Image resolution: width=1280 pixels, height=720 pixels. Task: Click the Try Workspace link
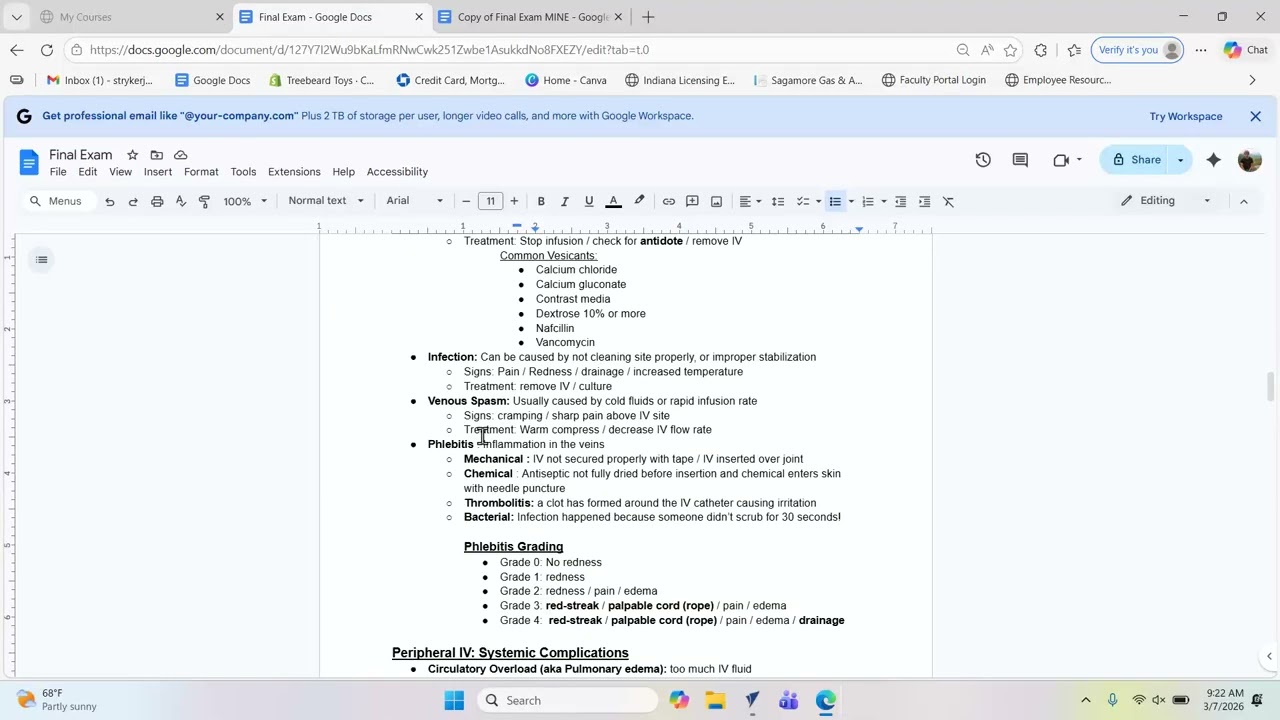click(1186, 116)
